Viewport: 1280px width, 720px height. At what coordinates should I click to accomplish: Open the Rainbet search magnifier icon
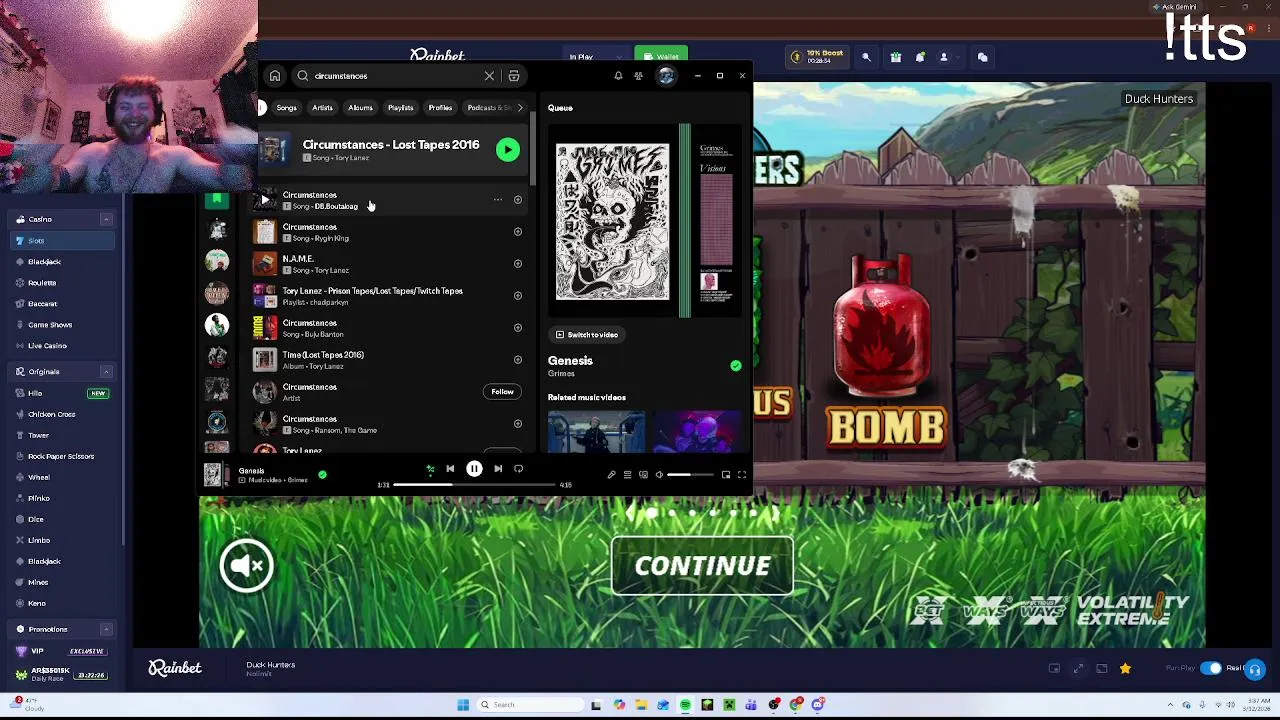tap(866, 57)
